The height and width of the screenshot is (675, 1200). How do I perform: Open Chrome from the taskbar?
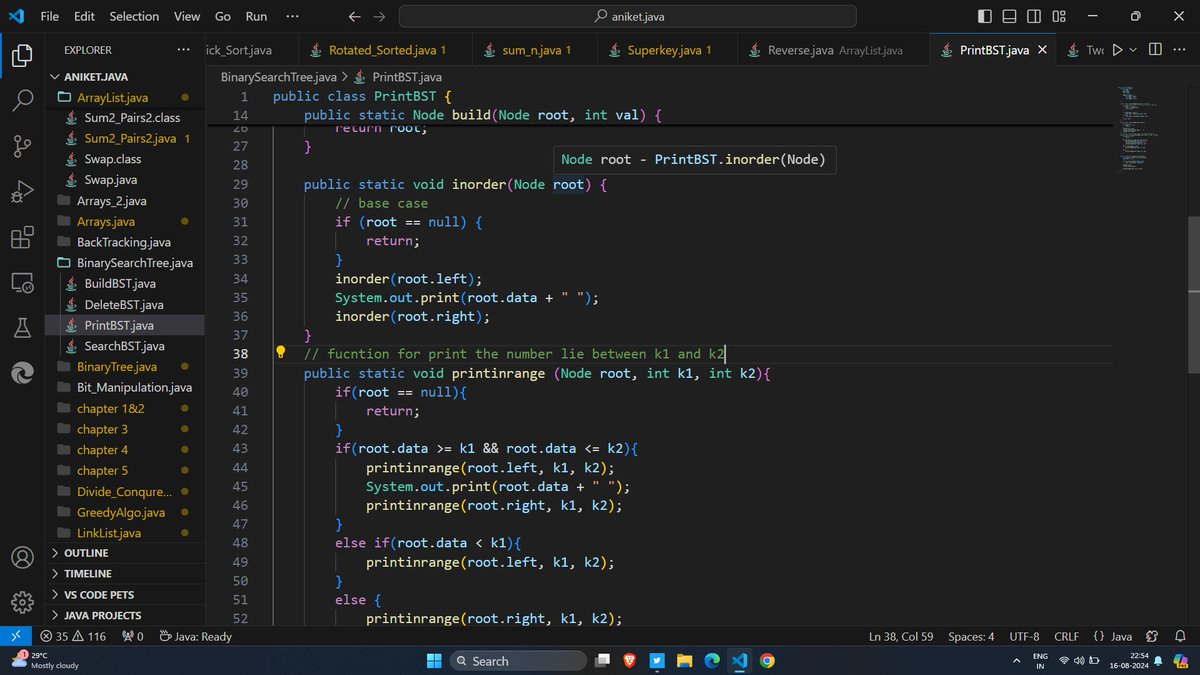tap(767, 660)
